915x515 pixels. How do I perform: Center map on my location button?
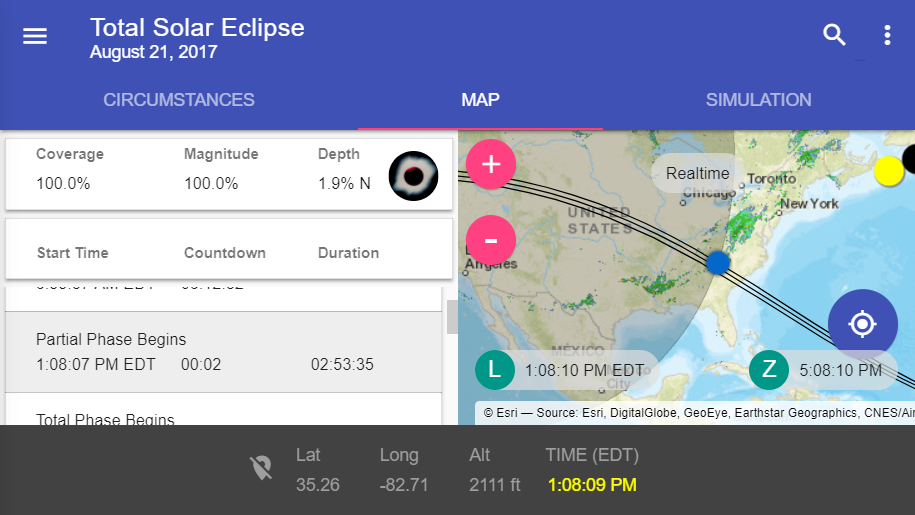point(862,324)
